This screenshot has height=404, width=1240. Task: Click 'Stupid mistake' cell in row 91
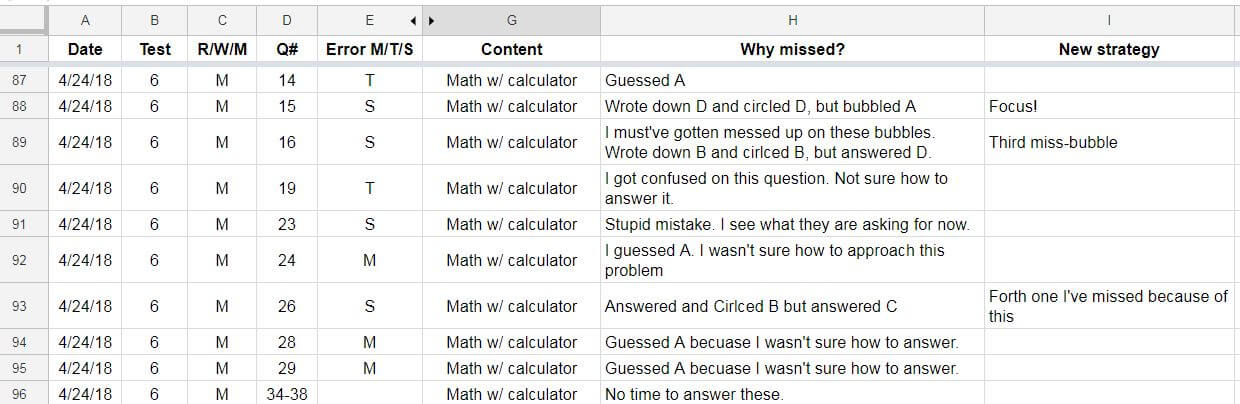coord(792,224)
